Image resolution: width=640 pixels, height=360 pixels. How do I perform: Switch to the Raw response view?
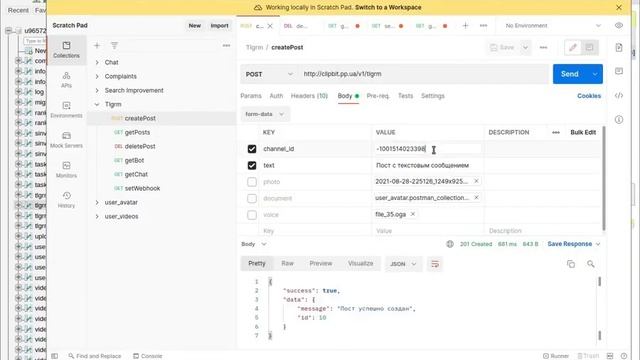tap(287, 264)
